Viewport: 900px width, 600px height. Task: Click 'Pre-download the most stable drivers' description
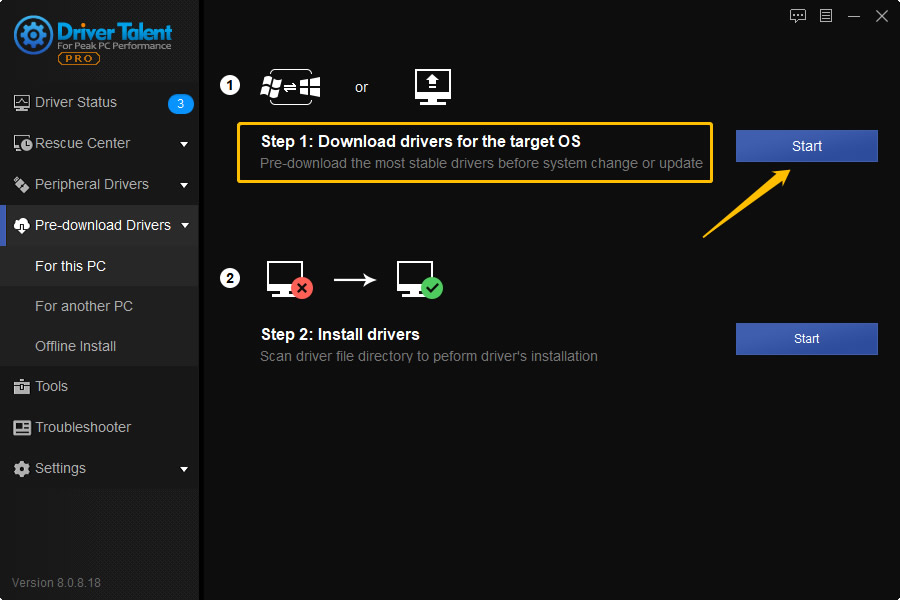coord(481,164)
